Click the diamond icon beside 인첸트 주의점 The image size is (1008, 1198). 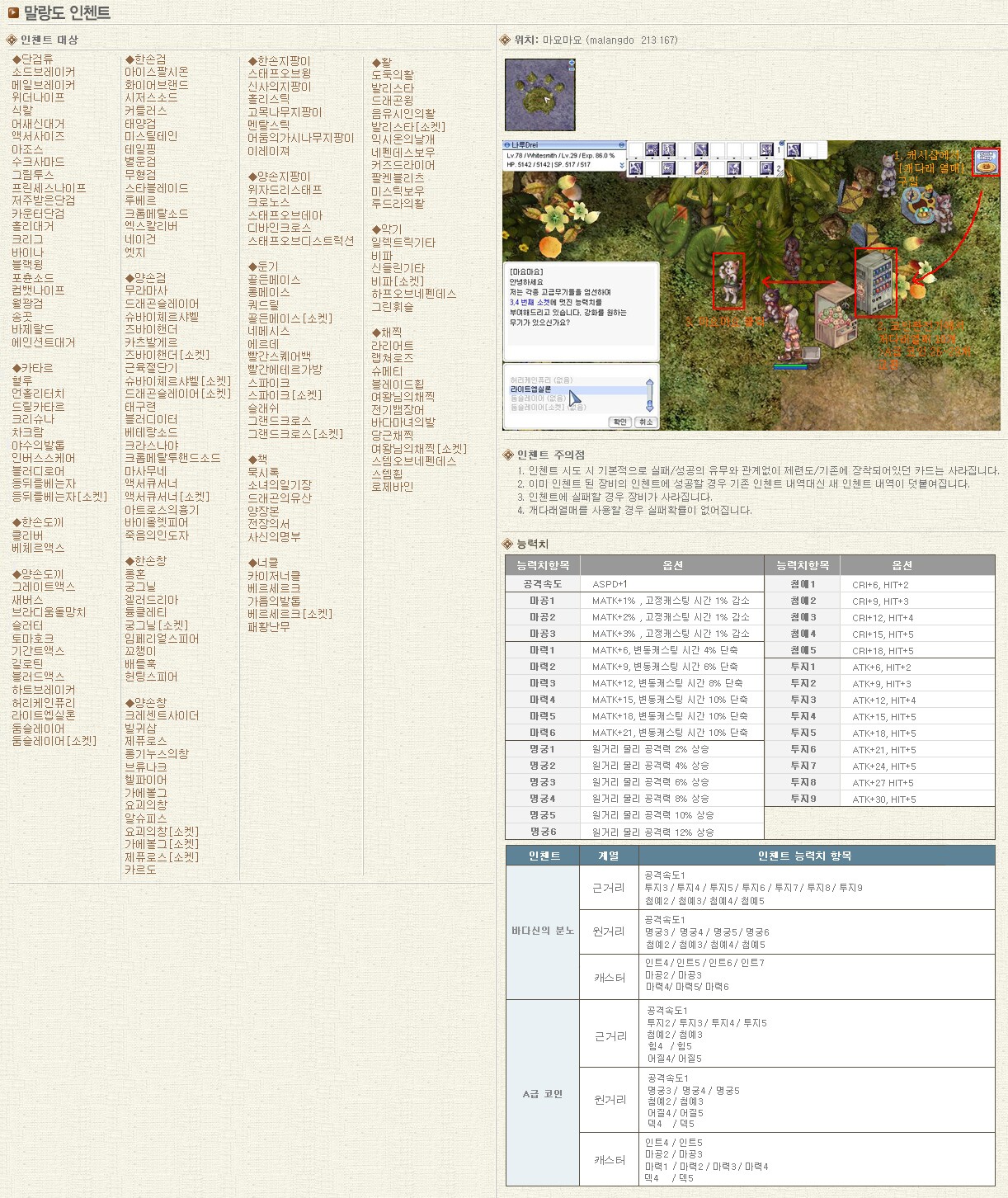click(x=507, y=455)
